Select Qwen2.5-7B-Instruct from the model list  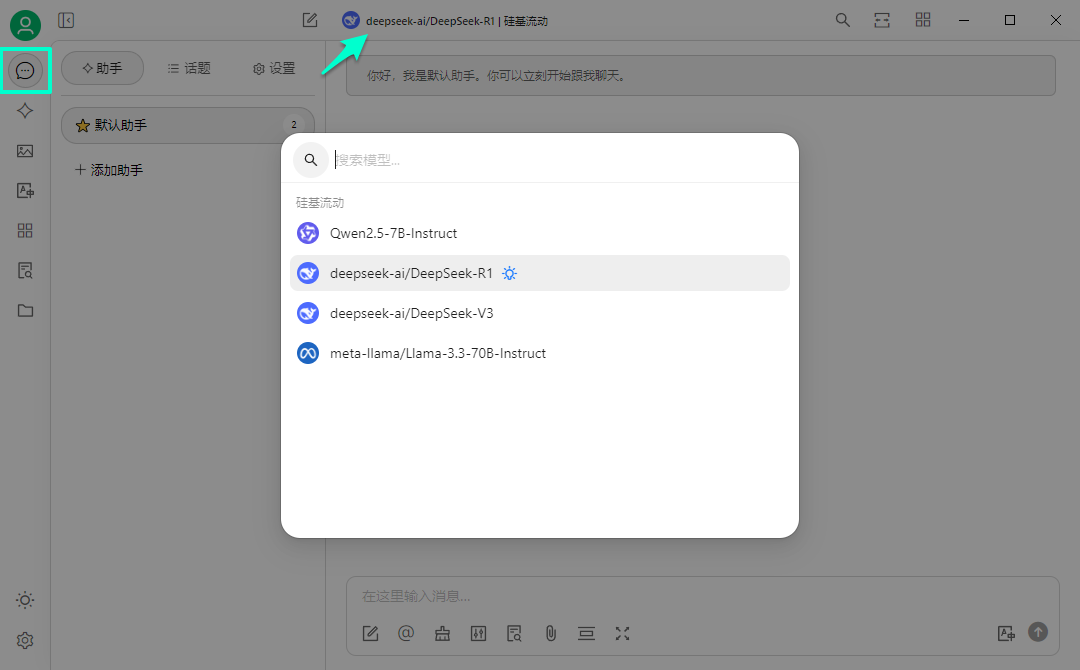393,233
